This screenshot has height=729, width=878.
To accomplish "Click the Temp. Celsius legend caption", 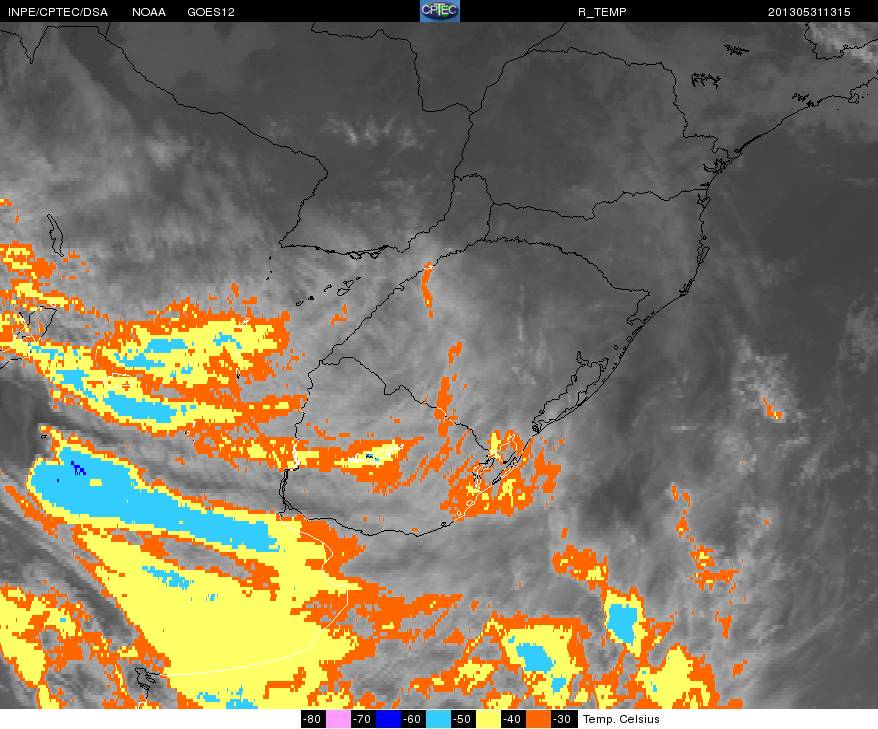I will [x=621, y=719].
